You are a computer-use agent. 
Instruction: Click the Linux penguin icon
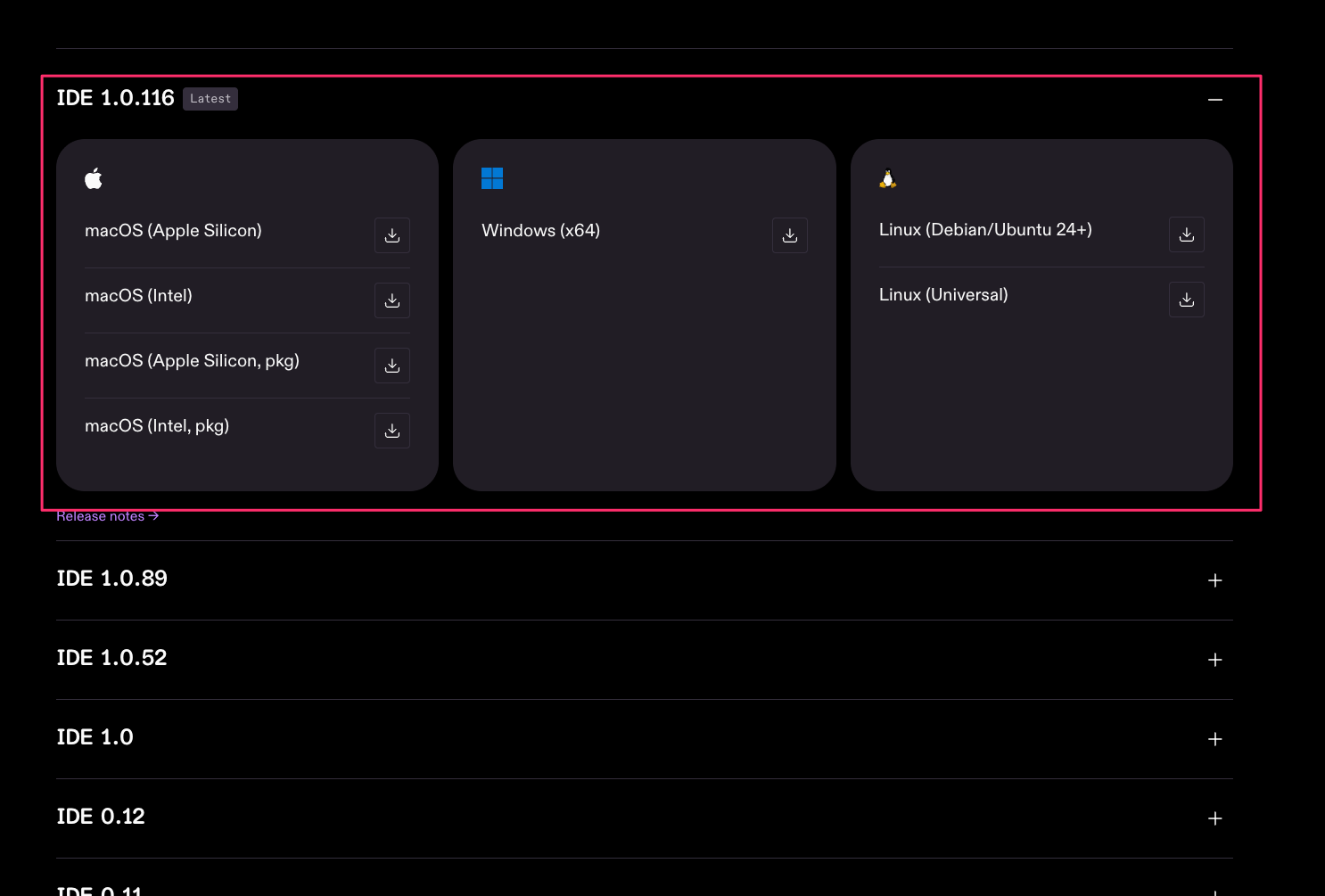click(888, 178)
